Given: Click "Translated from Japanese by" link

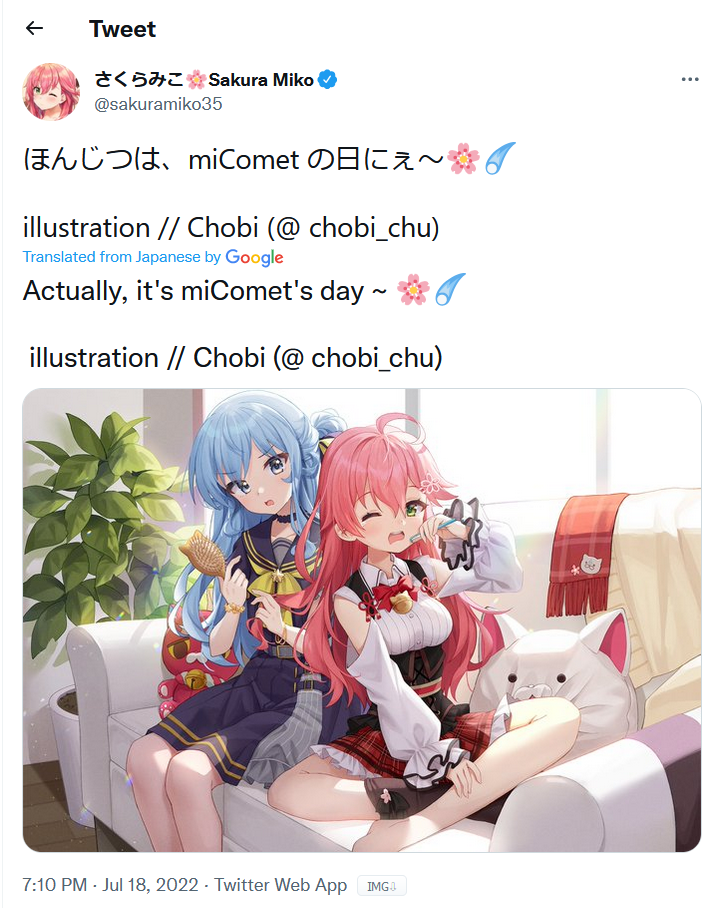Looking at the screenshot, I should [x=122, y=257].
